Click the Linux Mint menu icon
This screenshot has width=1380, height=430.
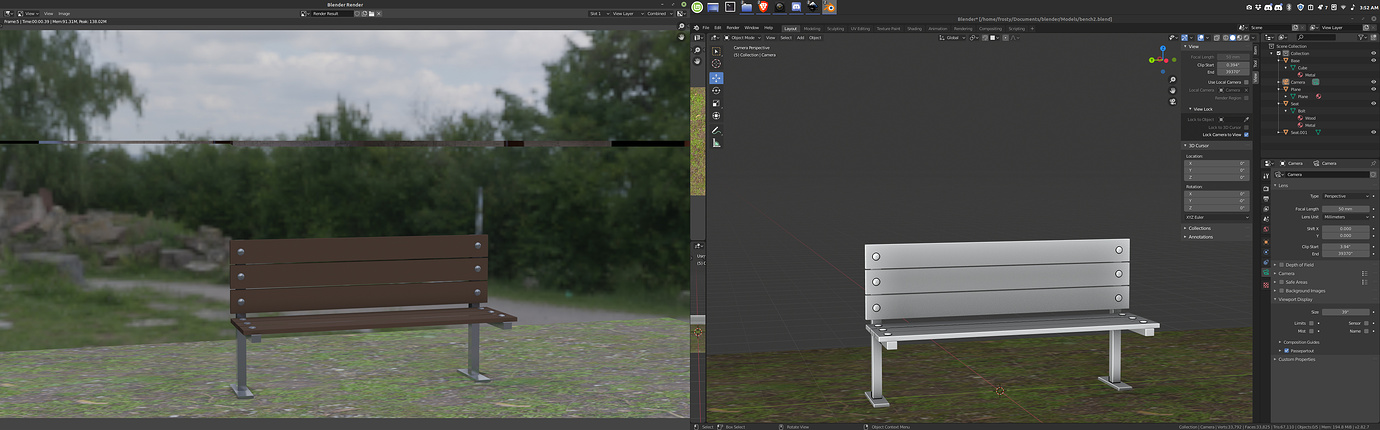[x=697, y=7]
